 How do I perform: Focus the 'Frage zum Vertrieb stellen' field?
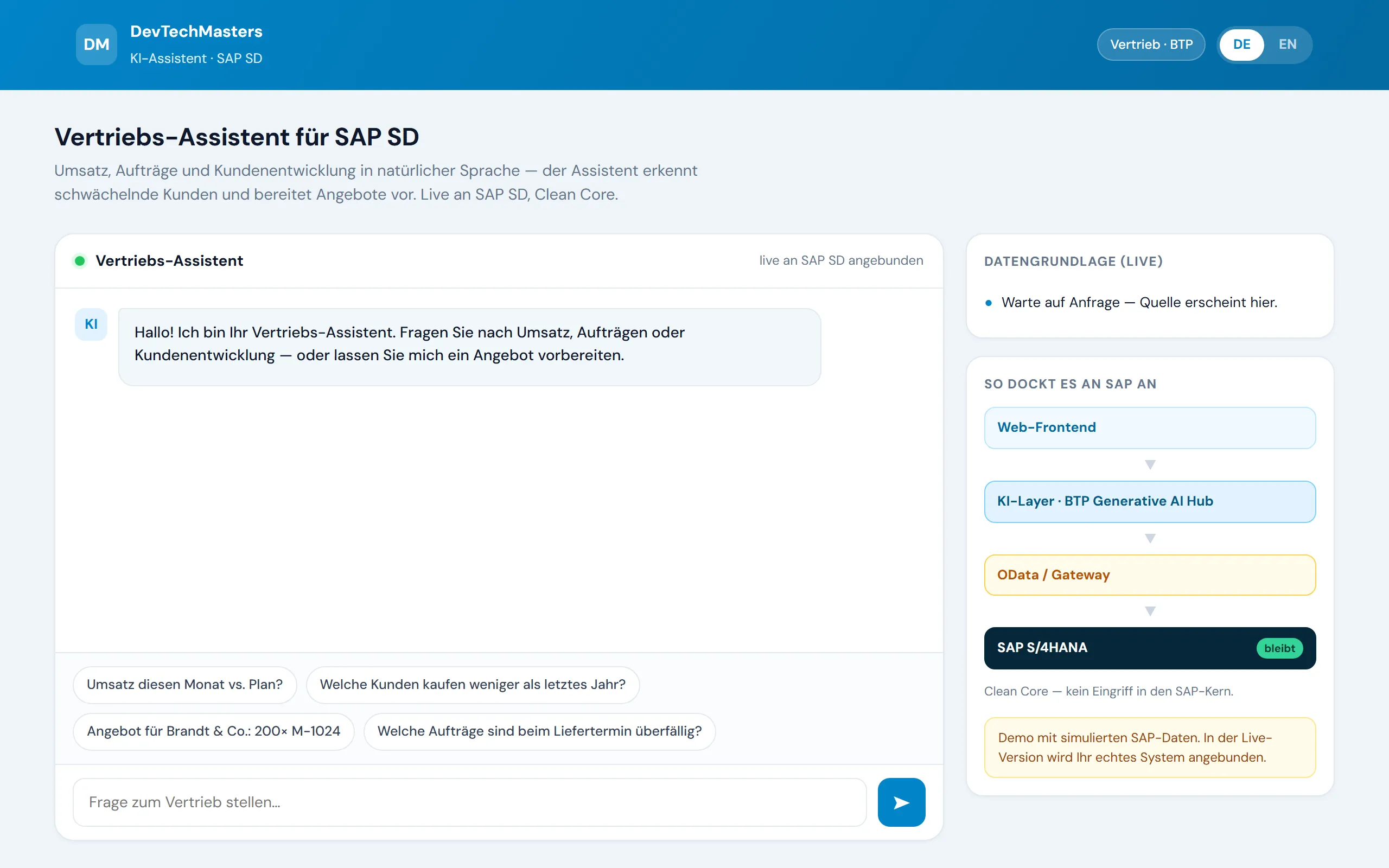coord(469,802)
